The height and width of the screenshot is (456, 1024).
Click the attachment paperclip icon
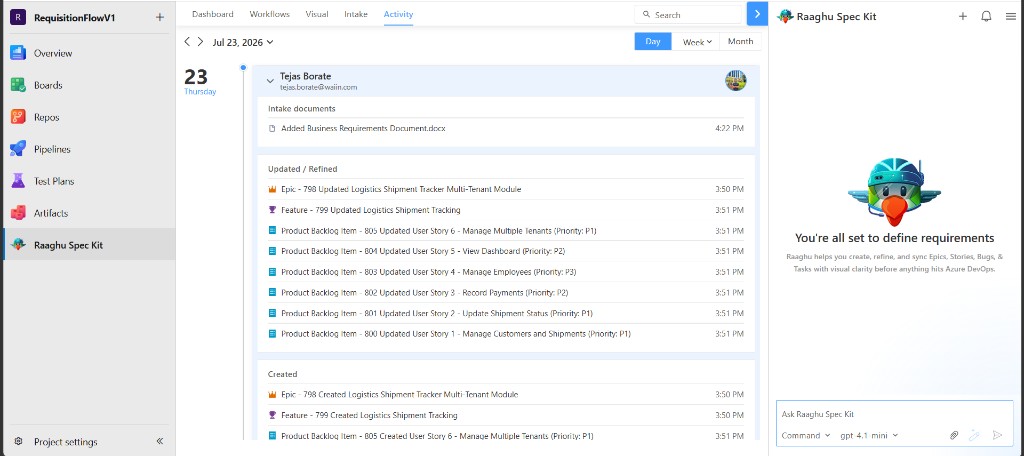point(953,435)
